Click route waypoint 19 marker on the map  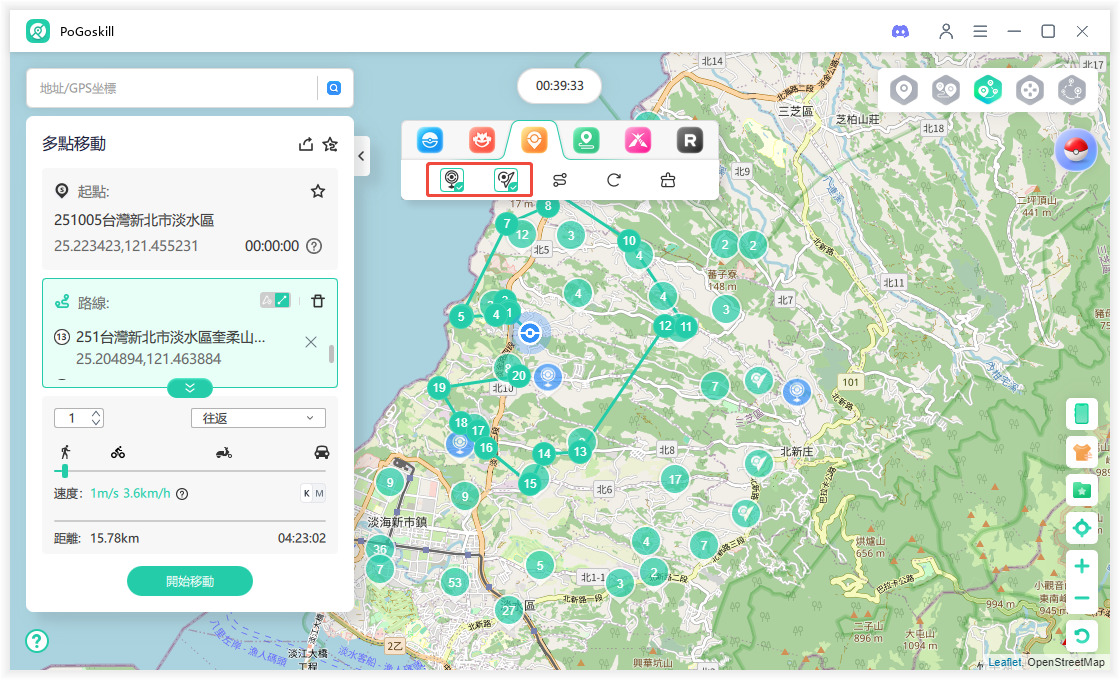point(439,388)
